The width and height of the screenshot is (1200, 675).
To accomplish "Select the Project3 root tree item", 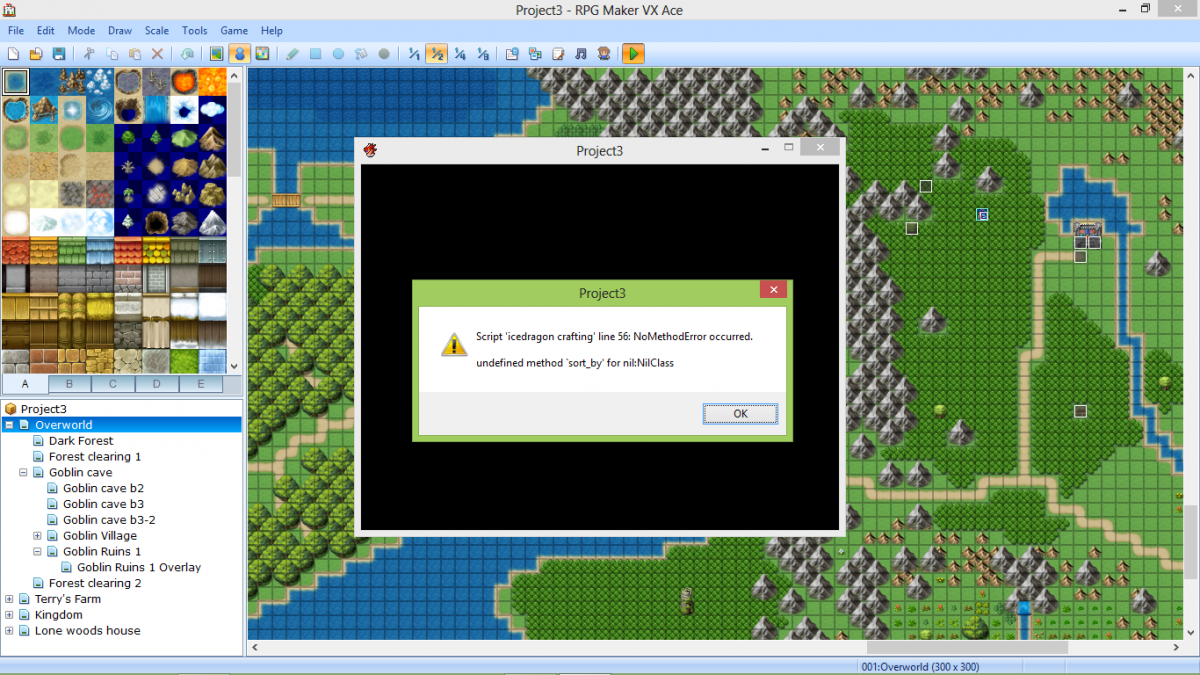I will (44, 409).
